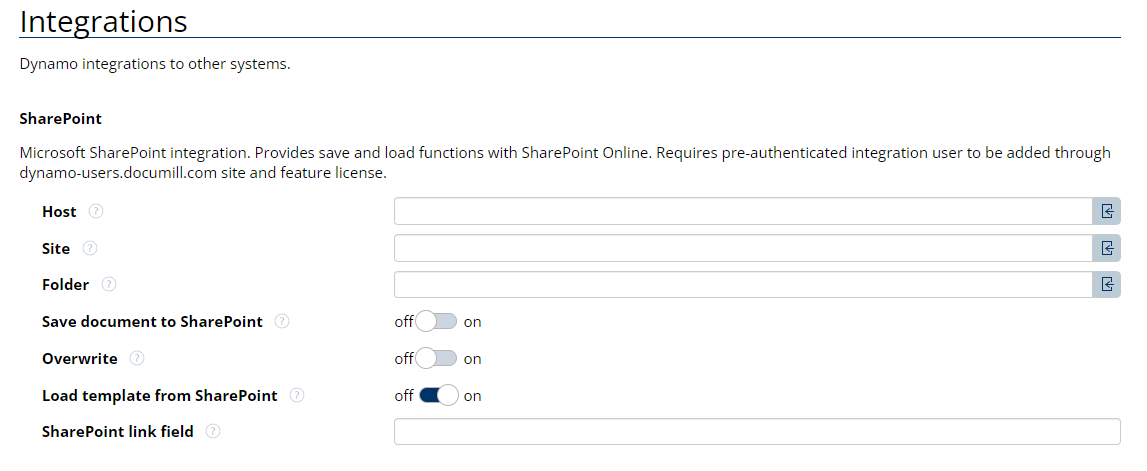Click the Overwrite help question mark

pos(137,358)
